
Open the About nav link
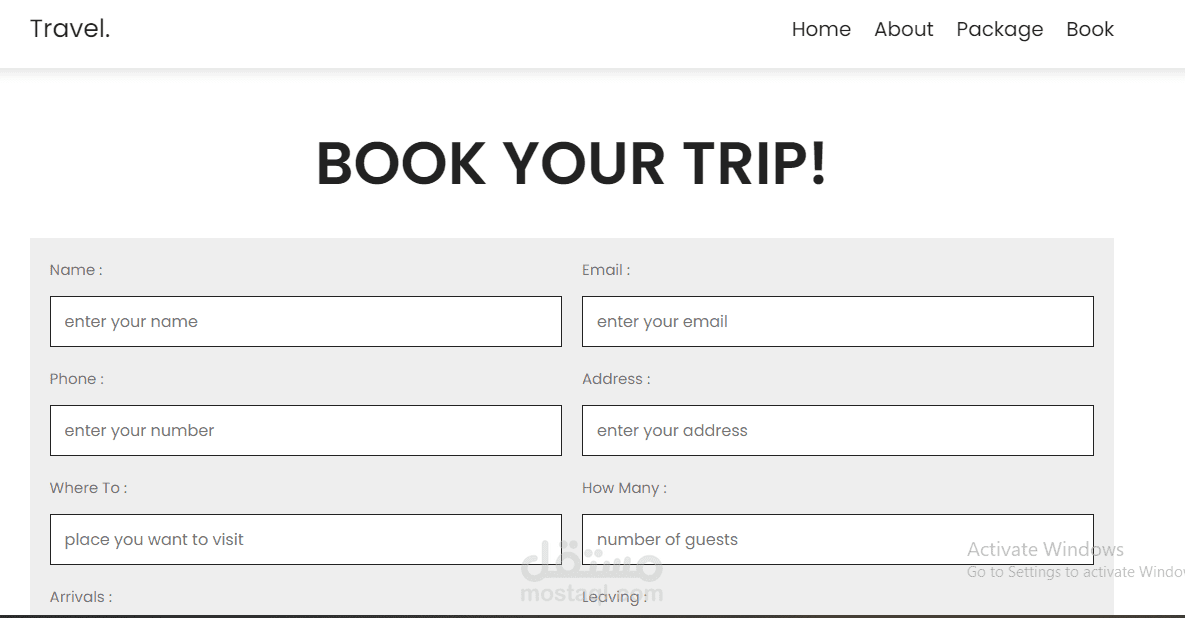pyautogui.click(x=903, y=29)
